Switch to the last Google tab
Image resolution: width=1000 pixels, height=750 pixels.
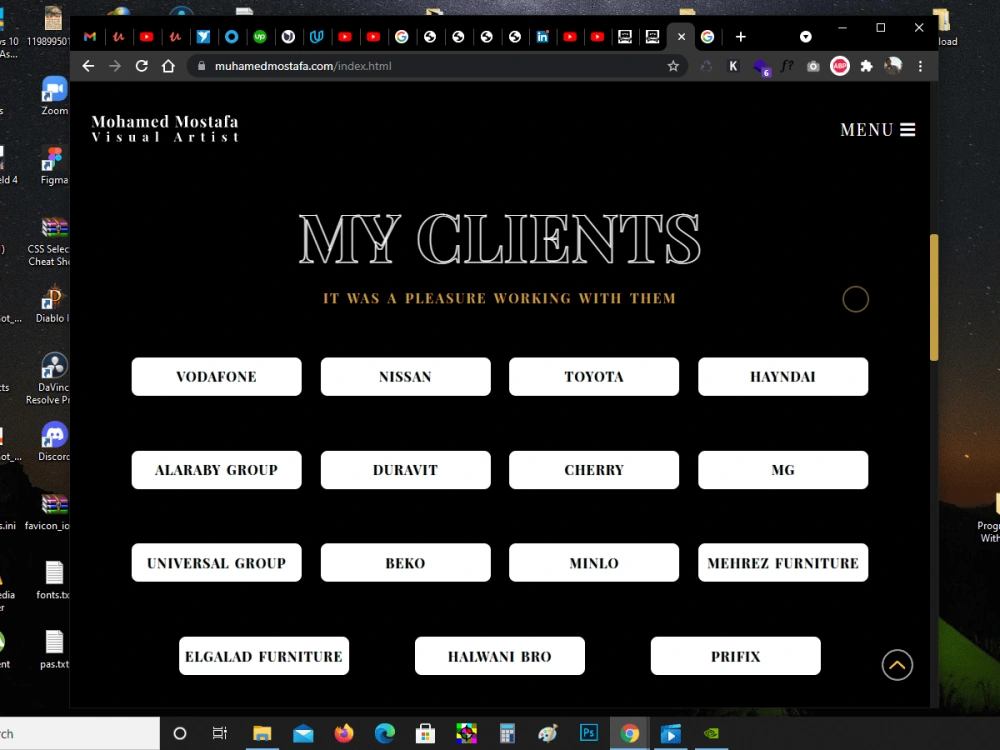[x=707, y=37]
